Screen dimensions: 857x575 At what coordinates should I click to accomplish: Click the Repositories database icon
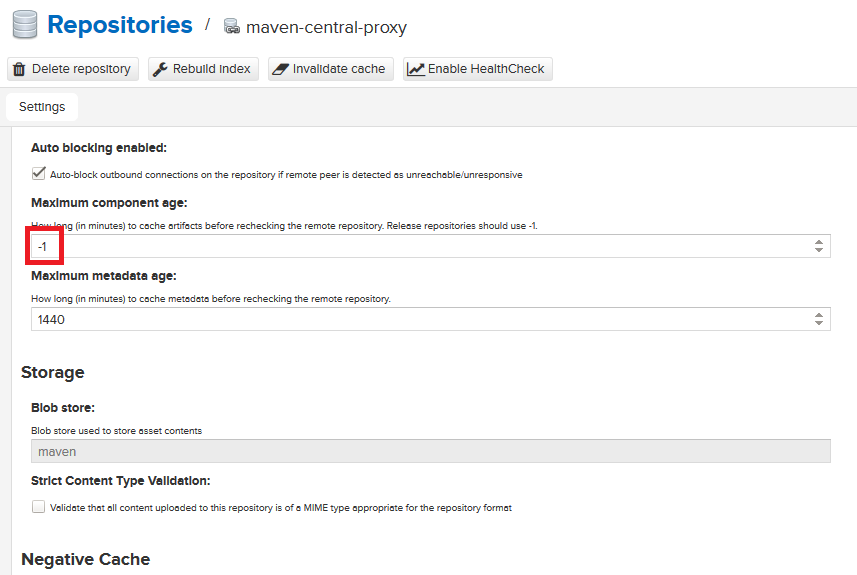coord(23,25)
